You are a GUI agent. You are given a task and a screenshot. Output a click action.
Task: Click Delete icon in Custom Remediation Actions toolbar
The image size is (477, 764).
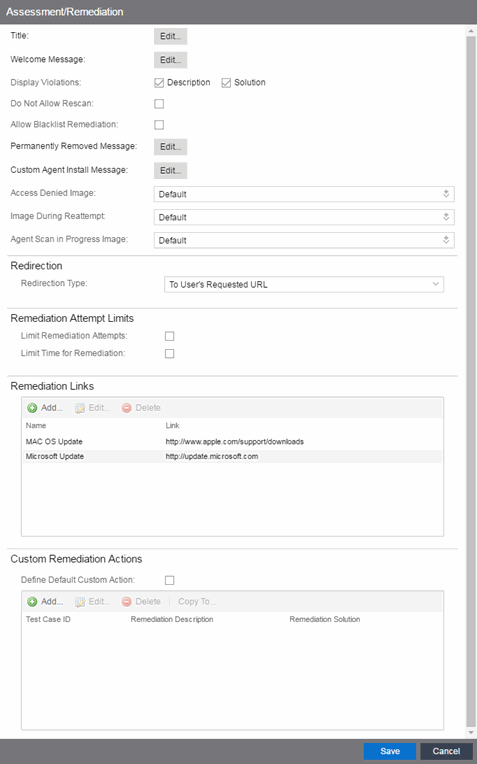[127, 602]
